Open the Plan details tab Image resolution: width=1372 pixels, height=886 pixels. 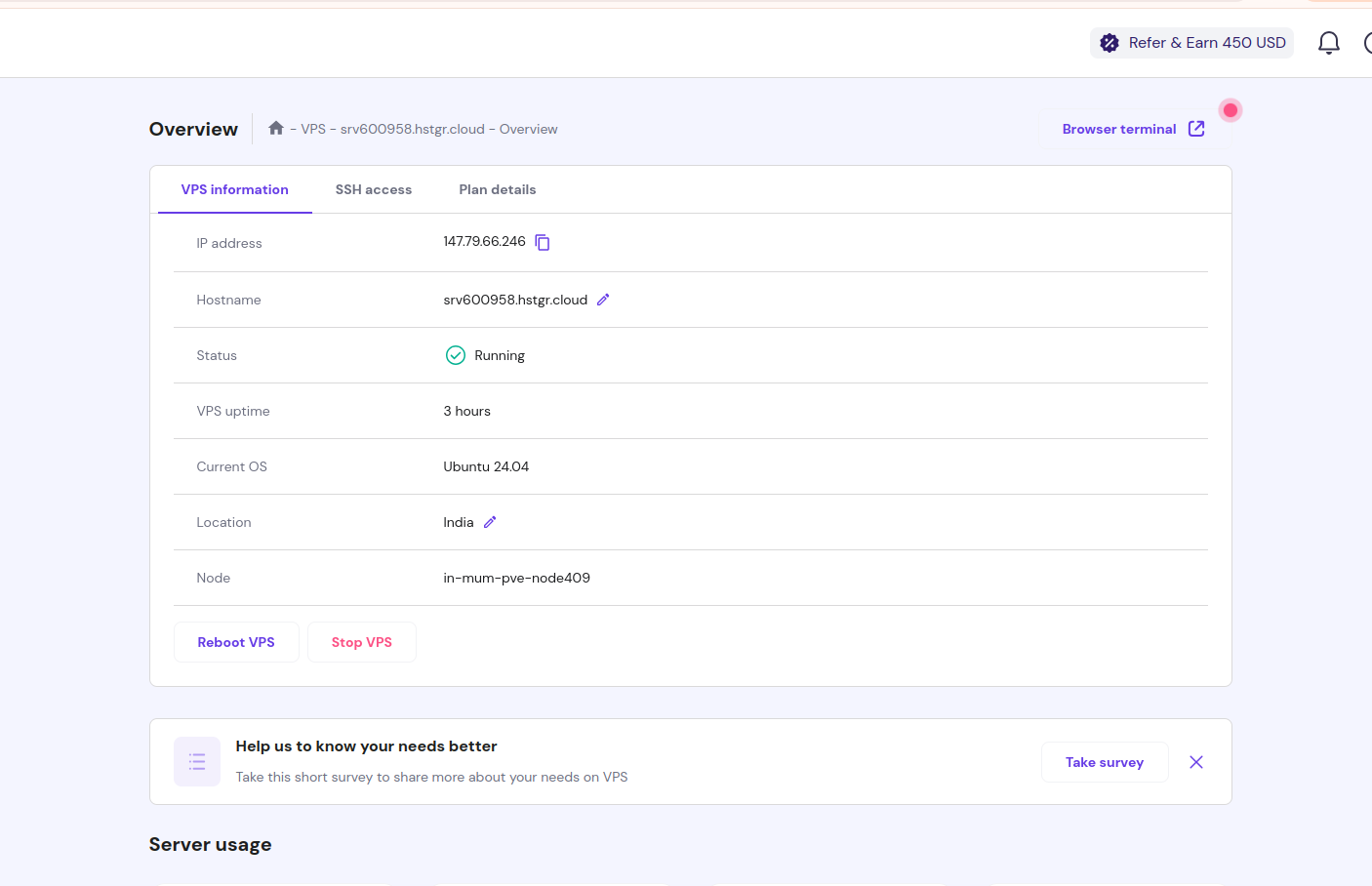coord(498,190)
